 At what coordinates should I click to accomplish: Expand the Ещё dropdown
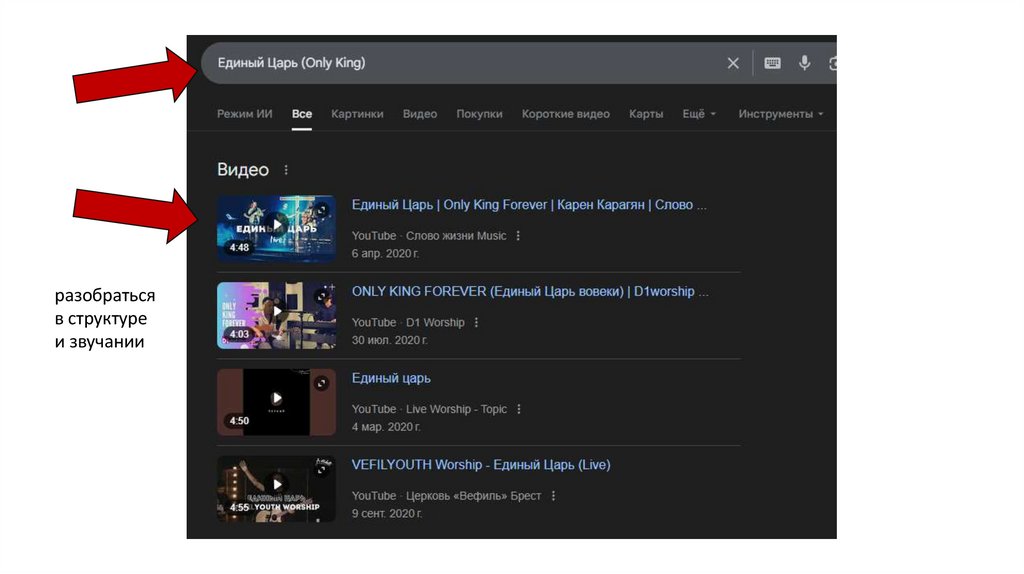699,114
